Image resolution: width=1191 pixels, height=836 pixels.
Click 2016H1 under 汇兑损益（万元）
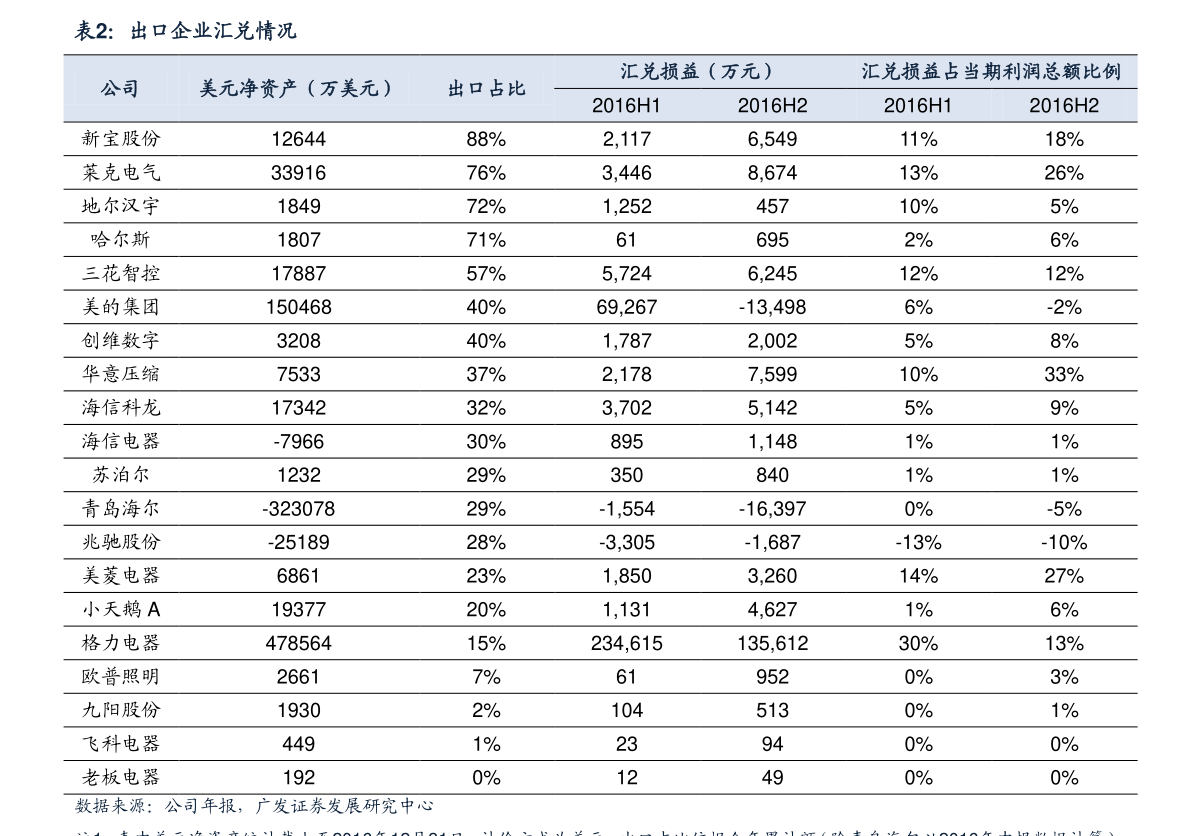click(x=626, y=106)
